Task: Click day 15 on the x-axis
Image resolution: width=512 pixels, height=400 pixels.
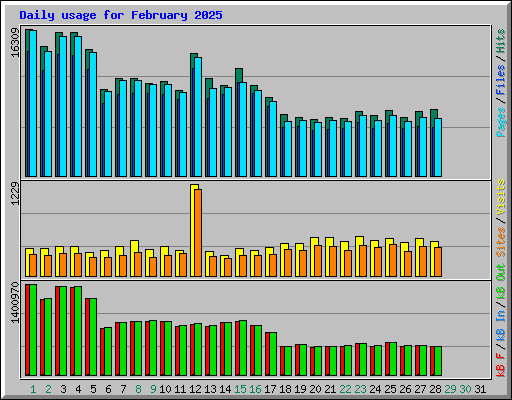Action: [240, 389]
